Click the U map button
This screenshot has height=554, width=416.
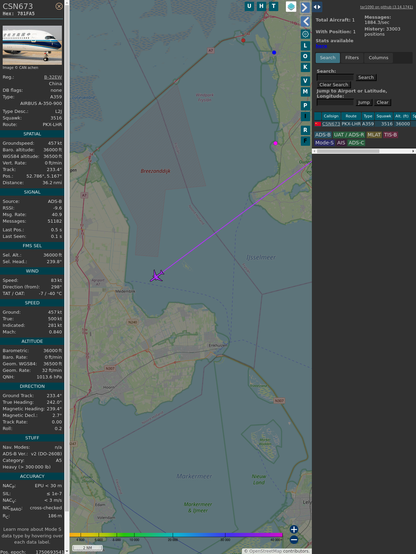(x=249, y=6)
